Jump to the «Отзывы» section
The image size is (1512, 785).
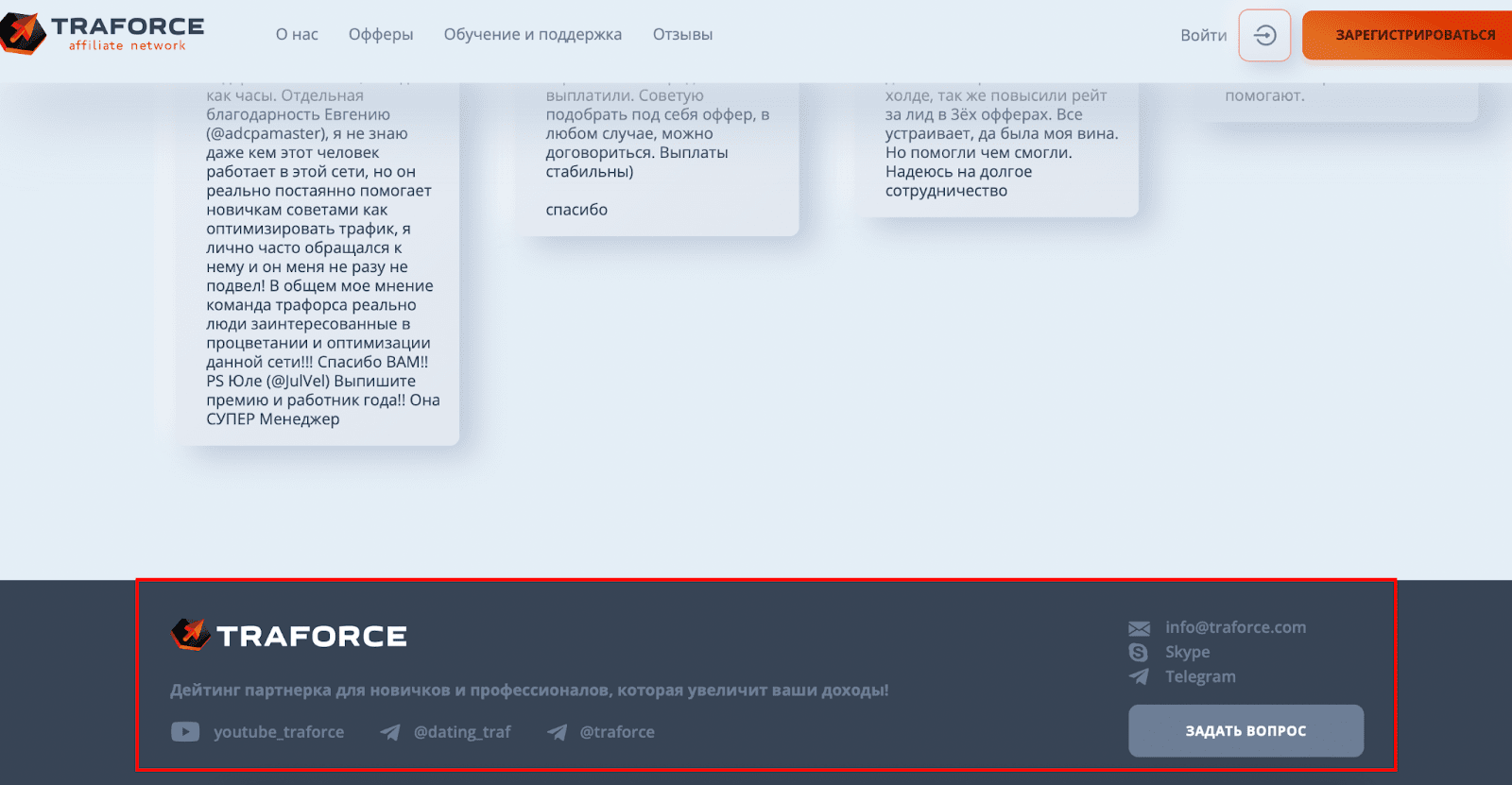(682, 35)
